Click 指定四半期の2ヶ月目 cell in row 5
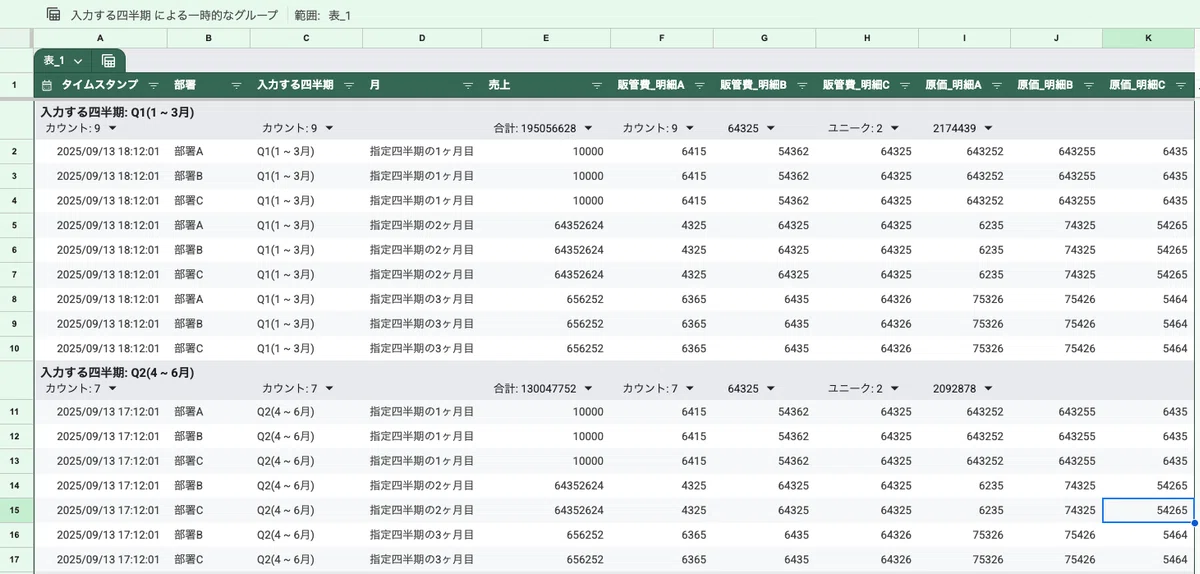The width and height of the screenshot is (1200, 574). (x=421, y=226)
